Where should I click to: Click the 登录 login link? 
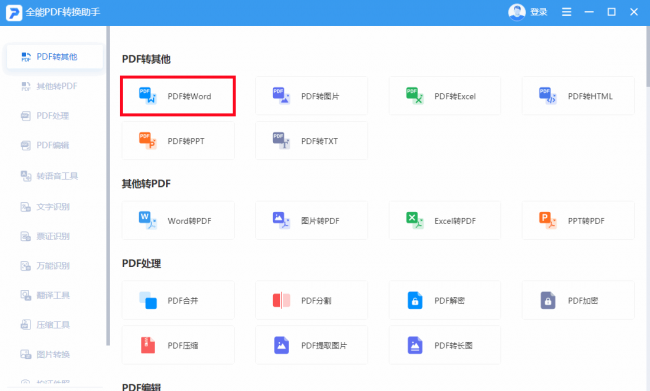(538, 12)
